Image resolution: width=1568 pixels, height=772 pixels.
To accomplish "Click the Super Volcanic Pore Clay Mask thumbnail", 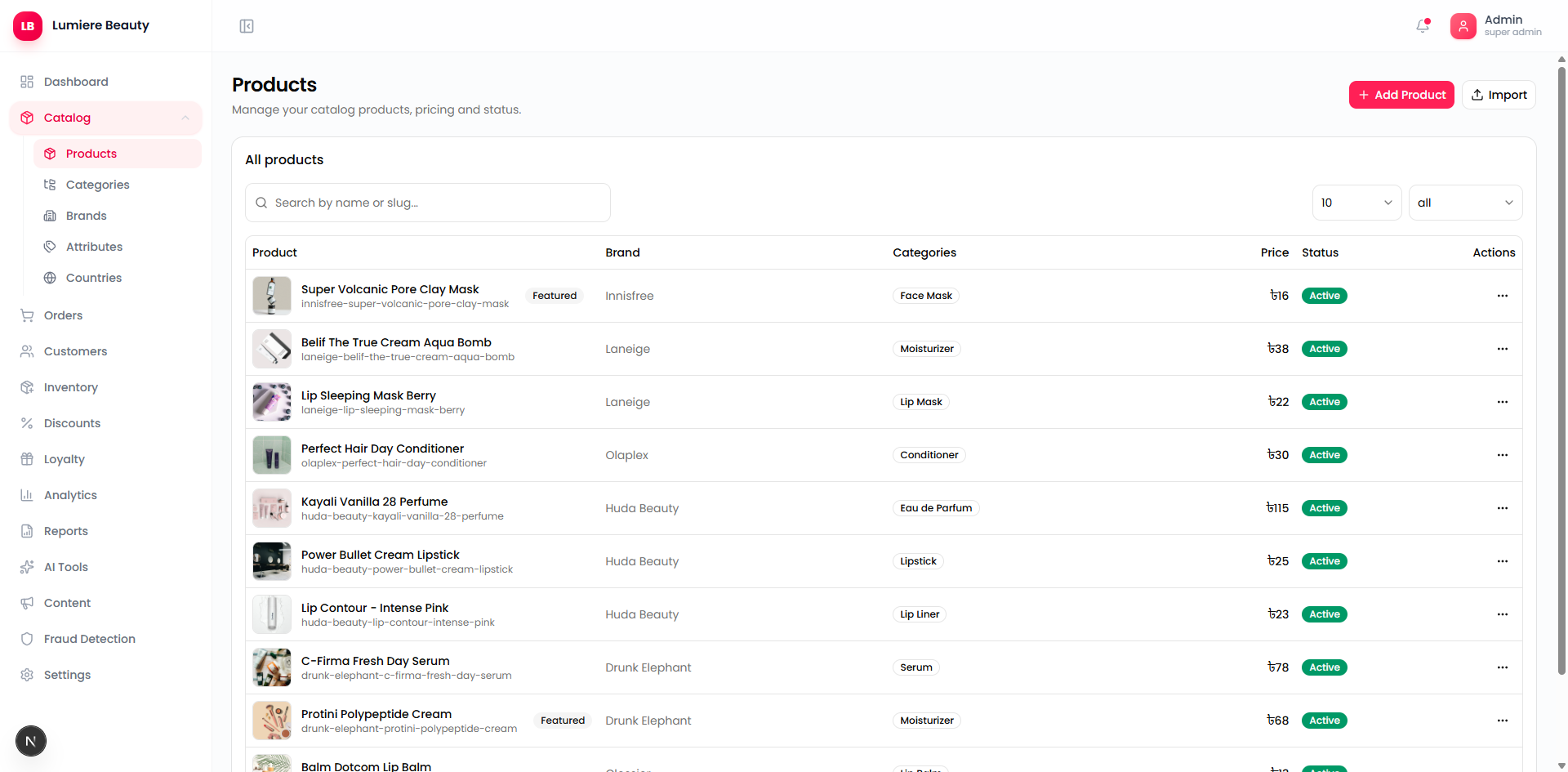I will click(x=272, y=296).
